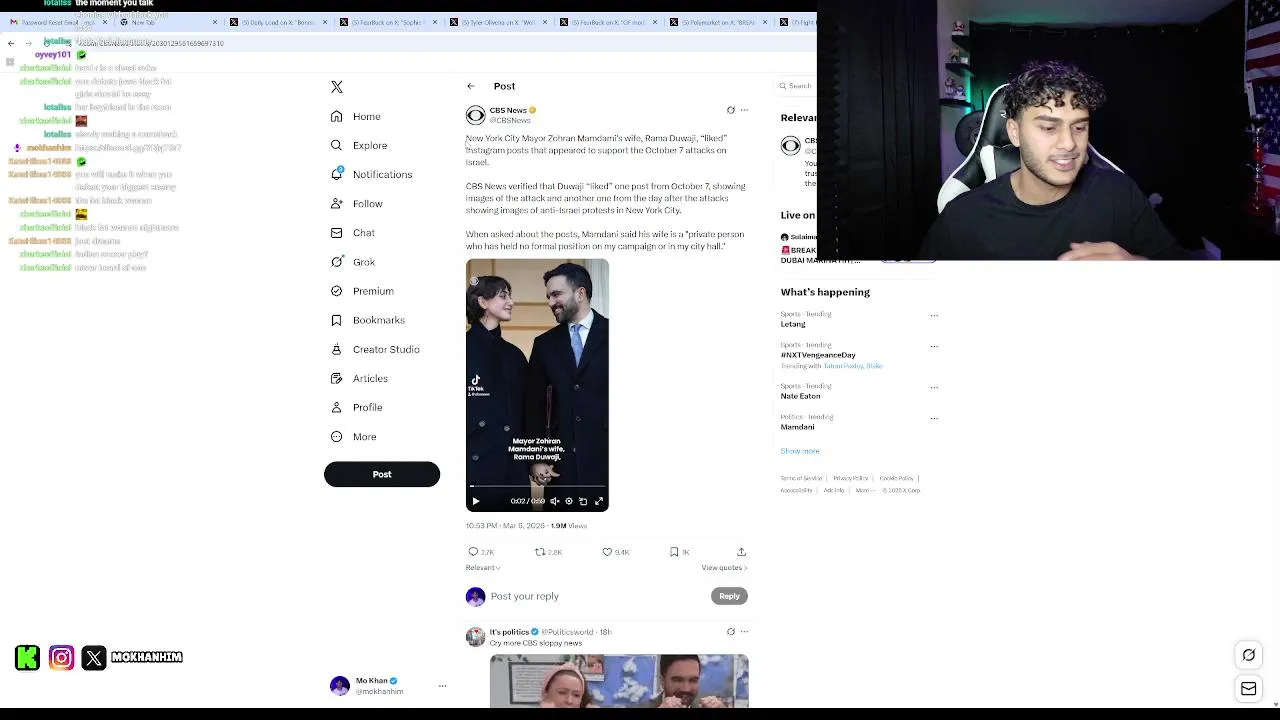The width and height of the screenshot is (1280, 720).
Task: Open the image in It's politics reply
Action: pyautogui.click(x=619, y=681)
